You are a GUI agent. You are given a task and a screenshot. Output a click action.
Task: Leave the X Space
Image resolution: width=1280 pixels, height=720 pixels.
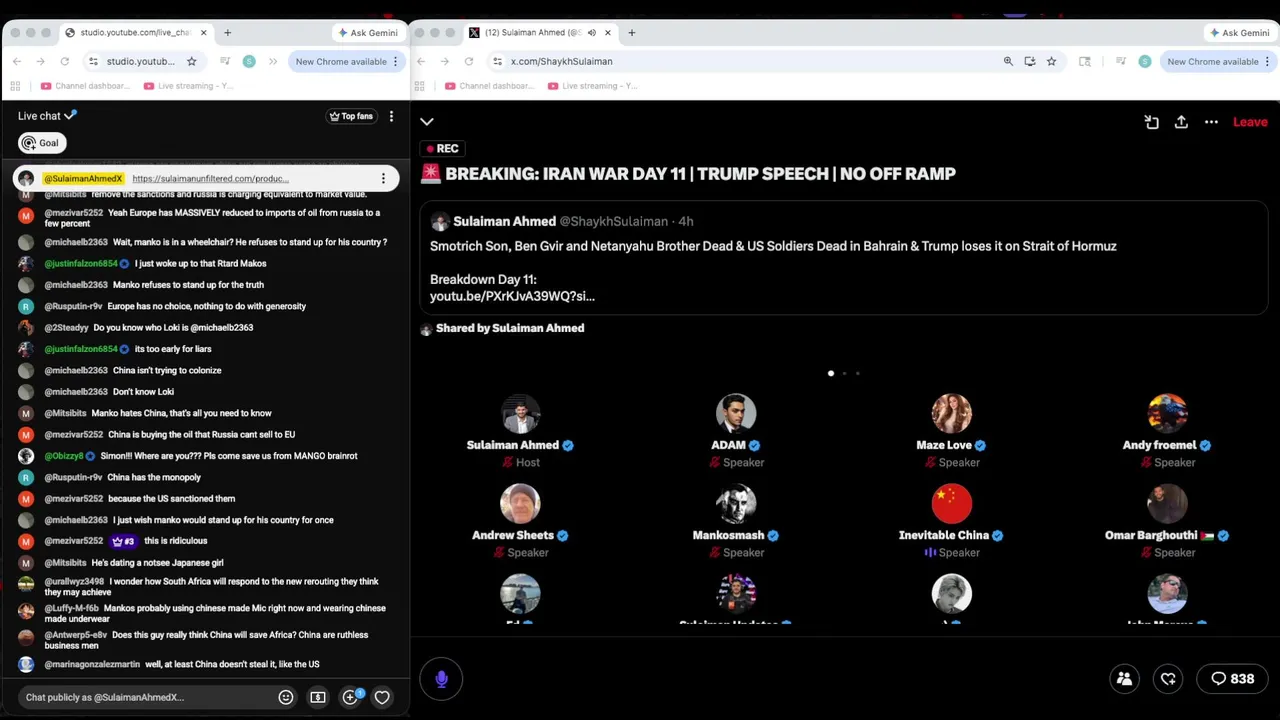(x=1250, y=122)
